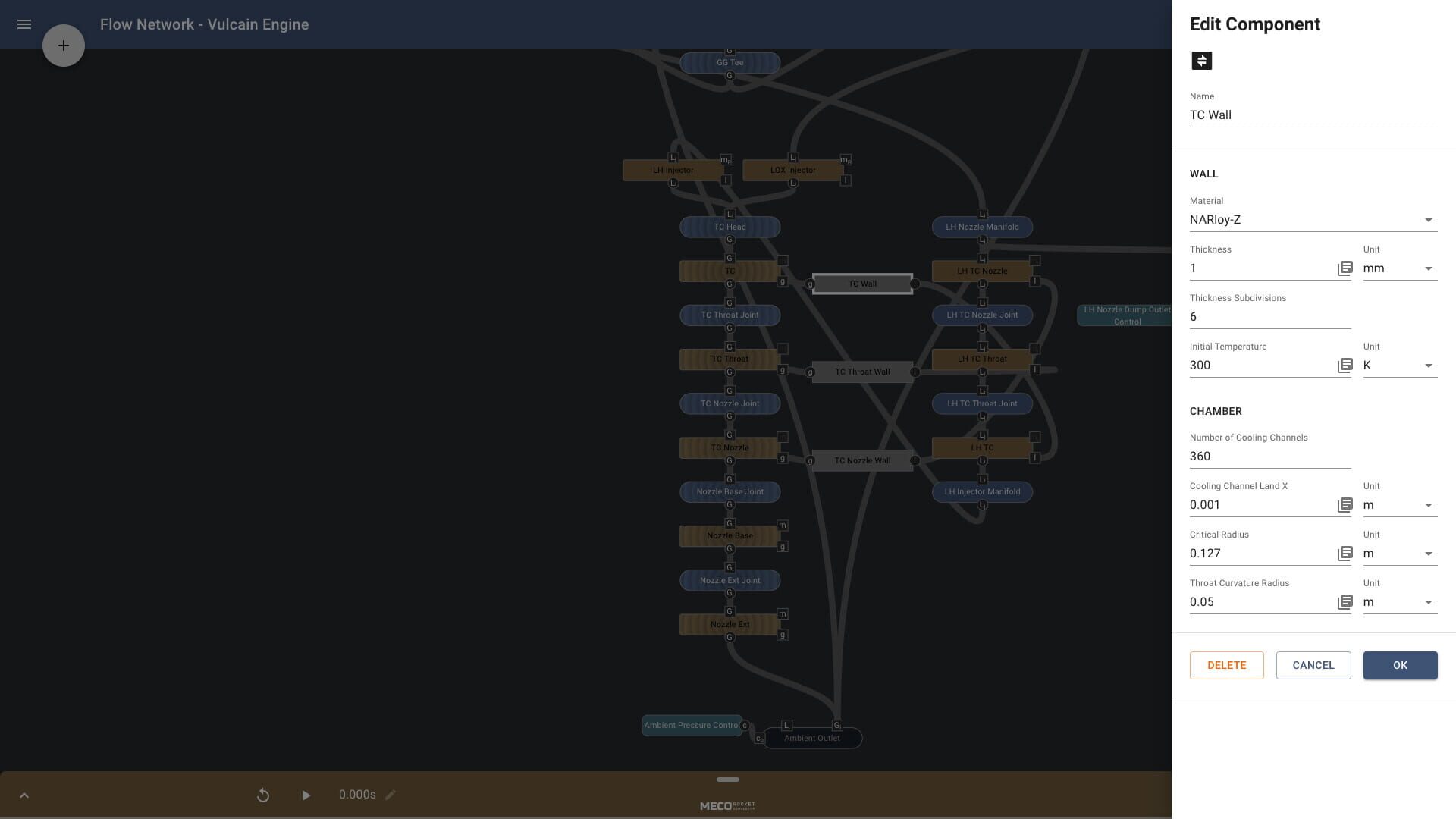The width and height of the screenshot is (1456, 819).
Task: Click the copy icon for Cooling Channel Land X
Action: point(1345,504)
